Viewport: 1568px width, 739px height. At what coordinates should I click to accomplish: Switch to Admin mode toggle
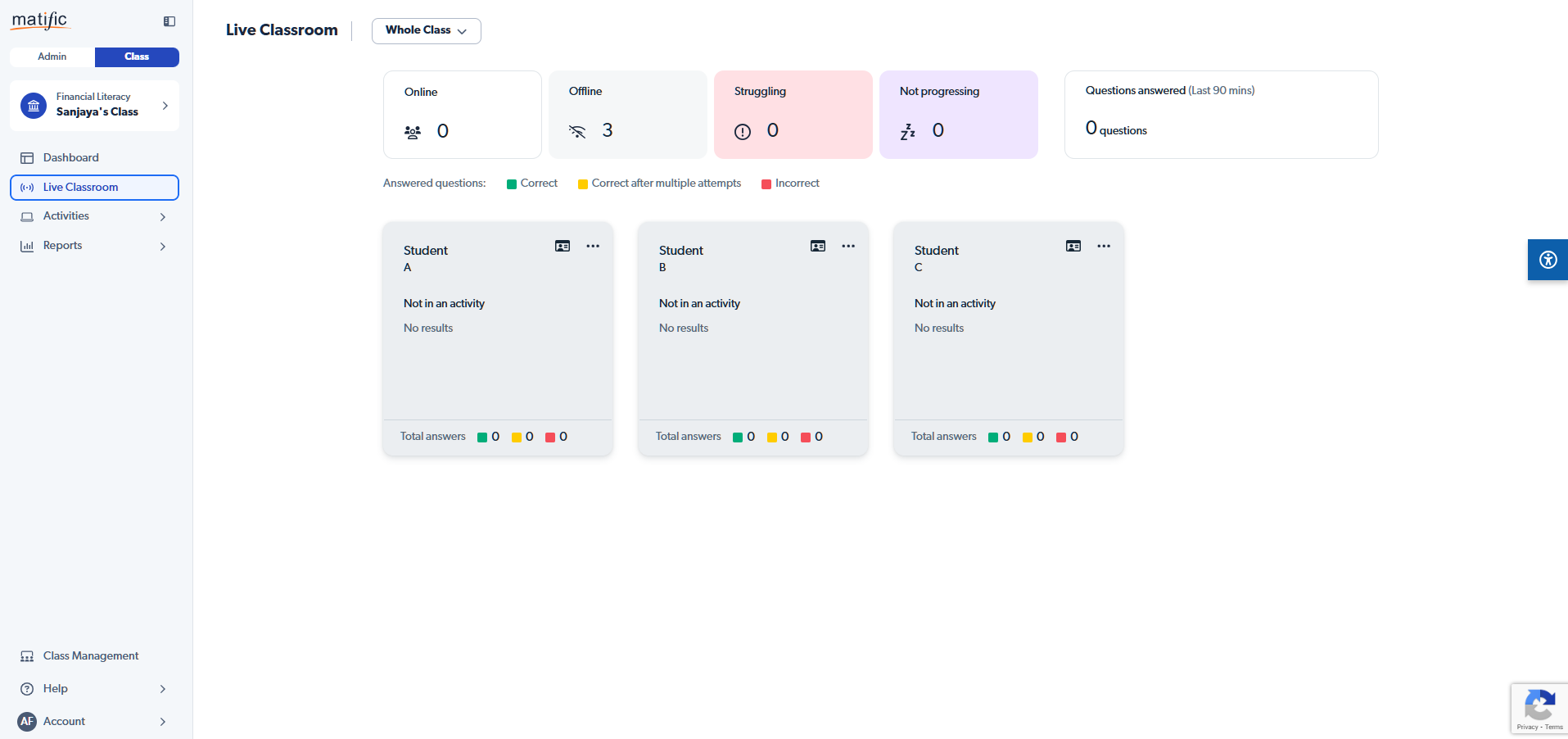click(52, 57)
